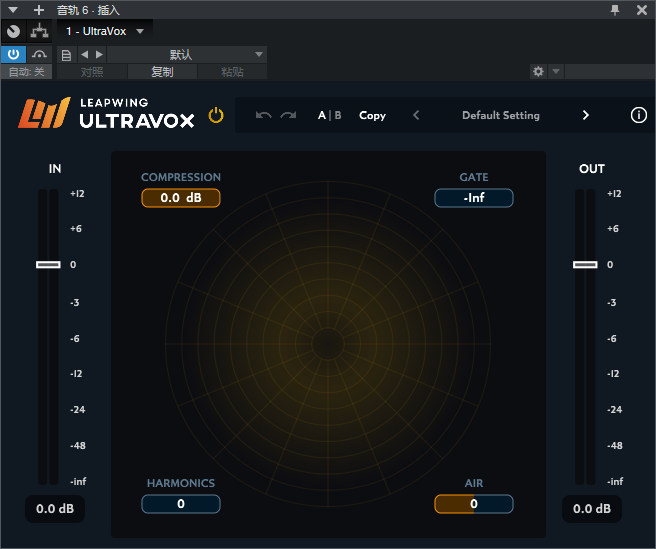Click the Harmonics value field
Image resolution: width=656 pixels, height=549 pixels.
181,504
